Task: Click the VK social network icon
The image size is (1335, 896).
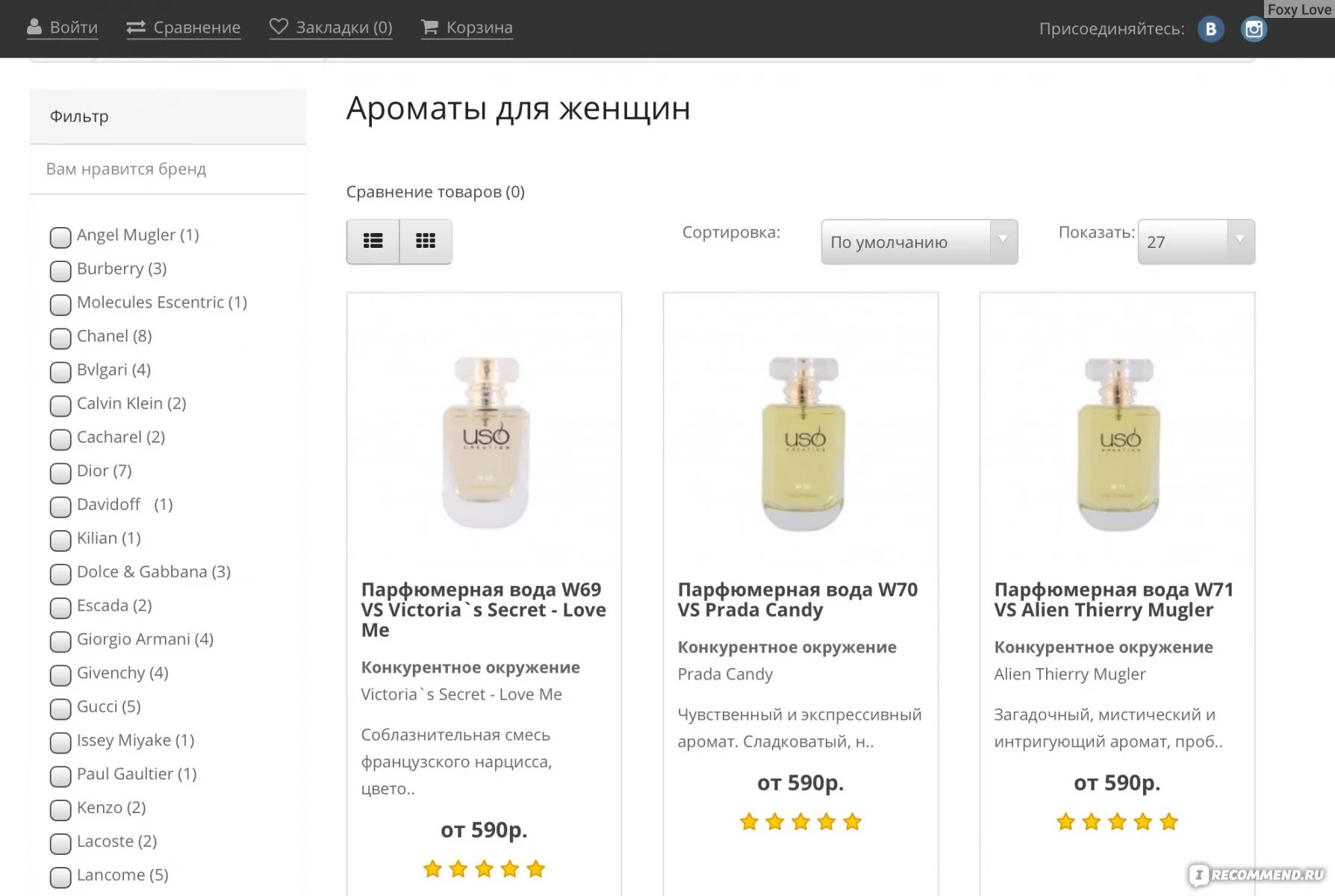Action: coord(1210,29)
